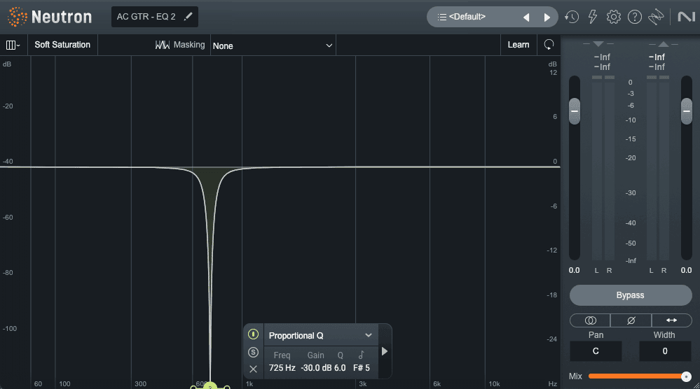Click the Gain label in band panel

[x=316, y=355]
